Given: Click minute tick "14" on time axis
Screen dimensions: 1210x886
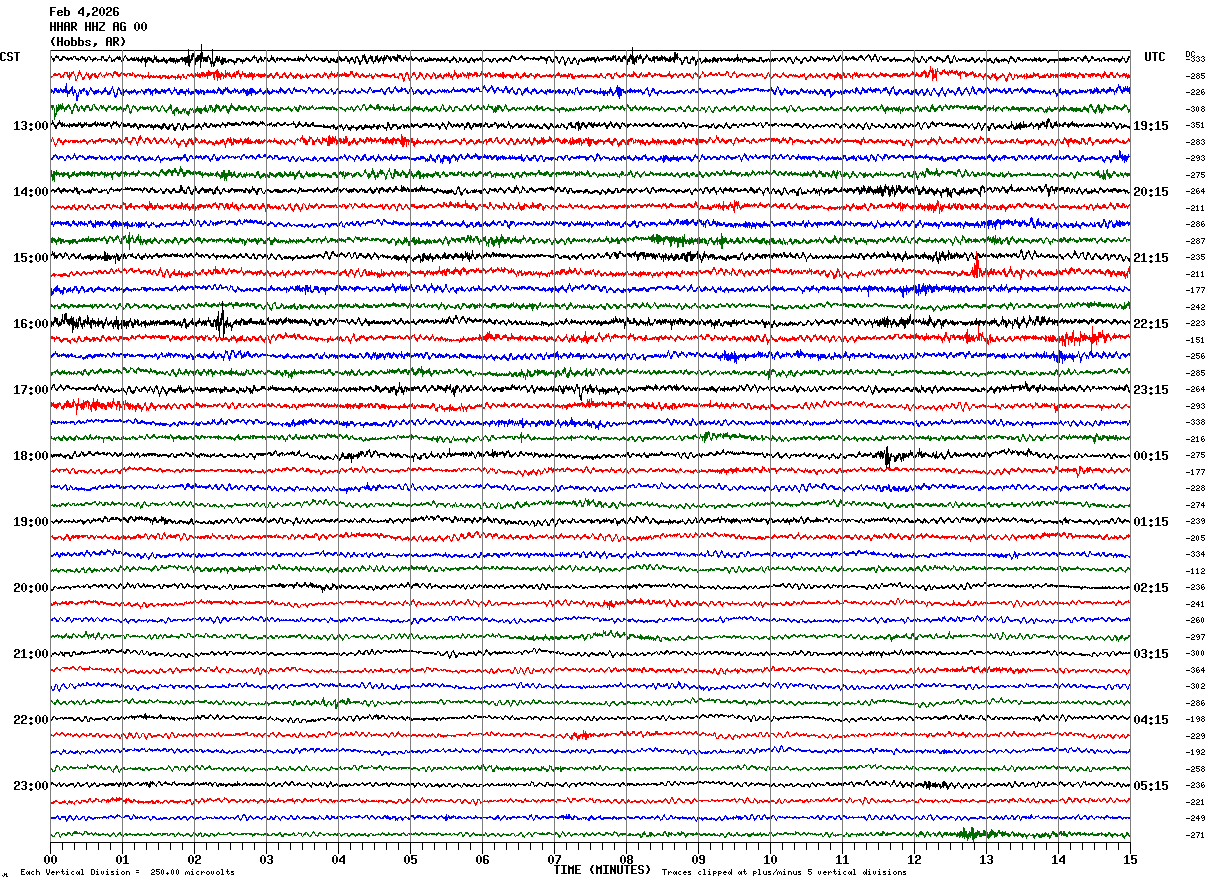Looking at the screenshot, I should point(1058,859).
